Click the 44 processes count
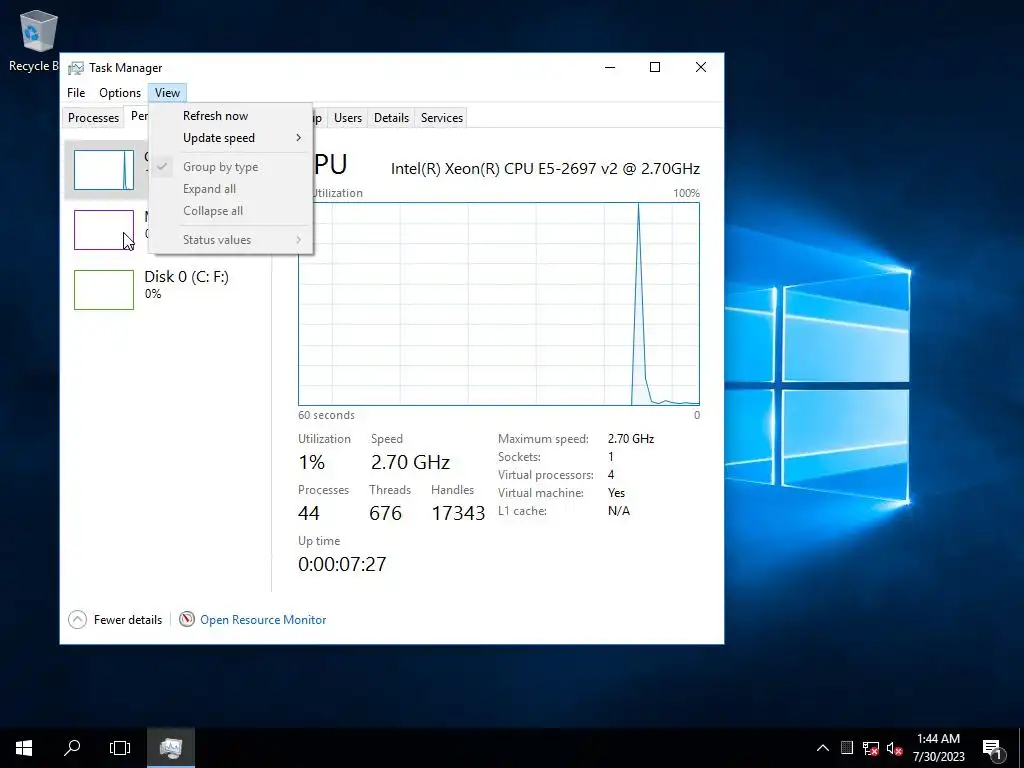Screen dimensions: 1024x768 (x=309, y=513)
